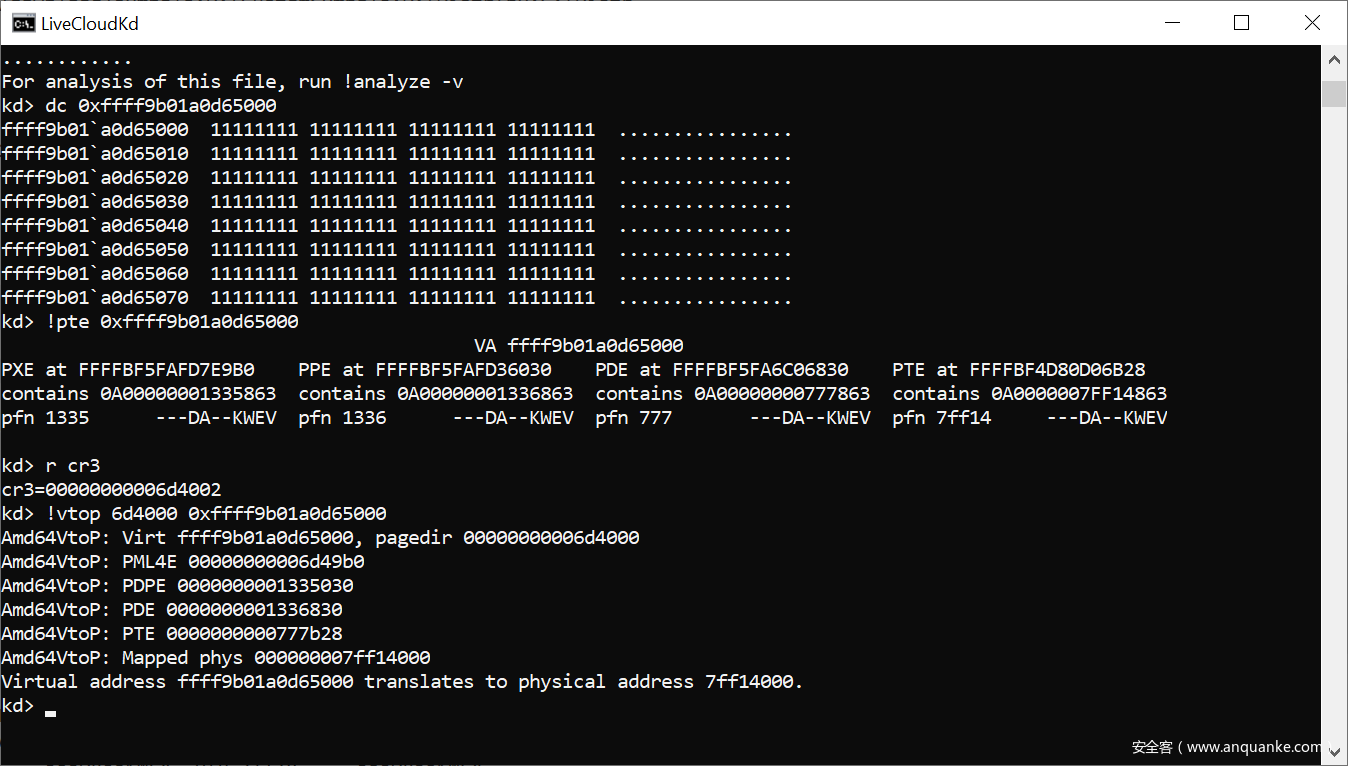
Task: Click the "!vtop 6d4000" command line
Action: pyautogui.click(x=215, y=514)
